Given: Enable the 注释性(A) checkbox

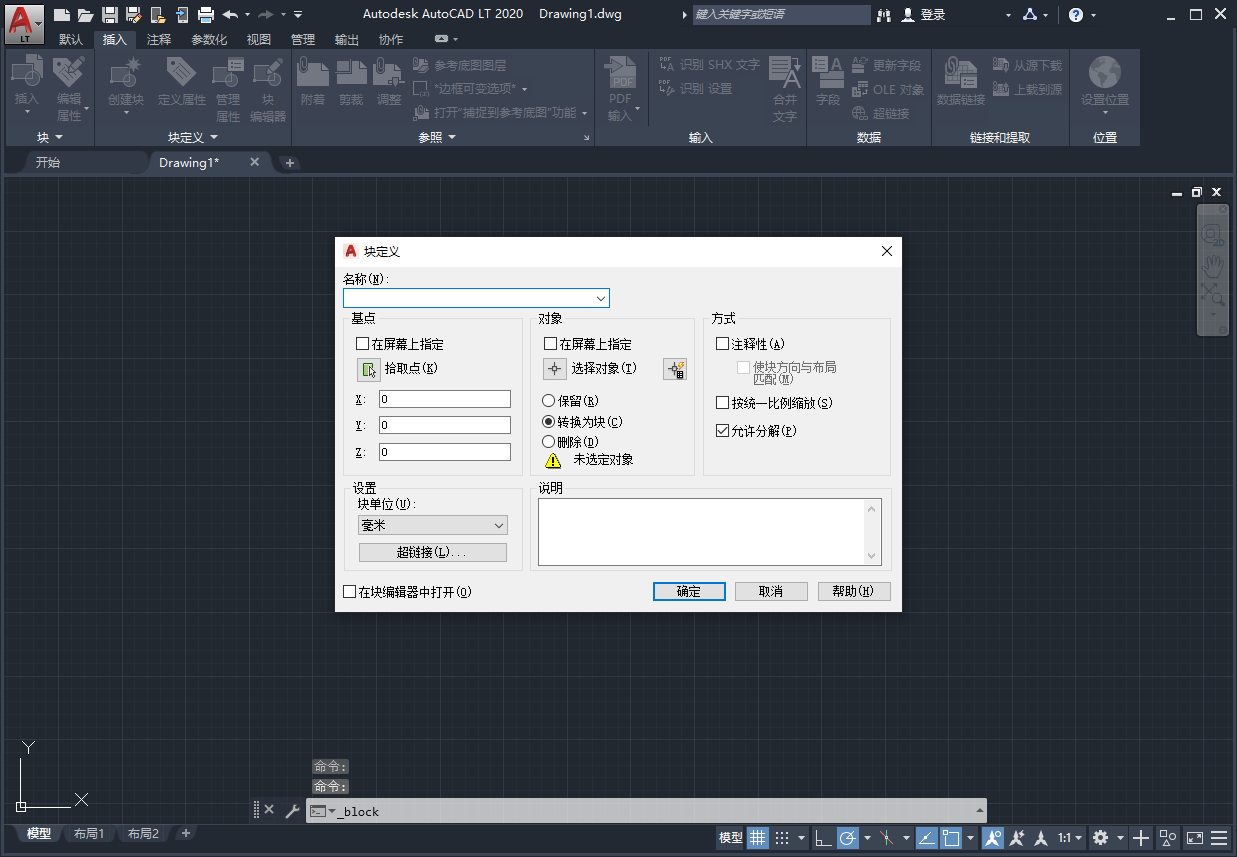Looking at the screenshot, I should [x=722, y=343].
